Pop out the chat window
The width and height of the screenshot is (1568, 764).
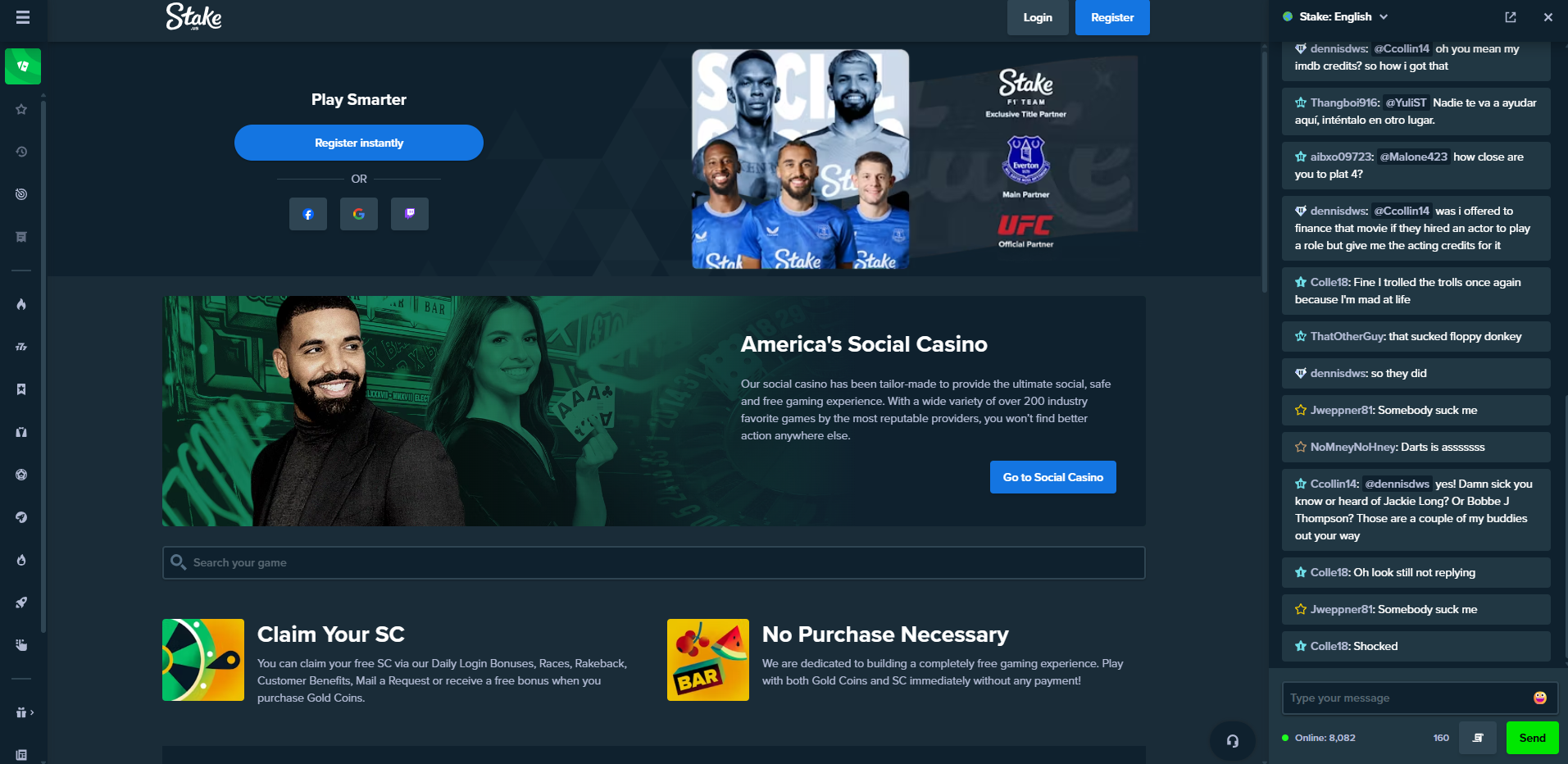1511,17
